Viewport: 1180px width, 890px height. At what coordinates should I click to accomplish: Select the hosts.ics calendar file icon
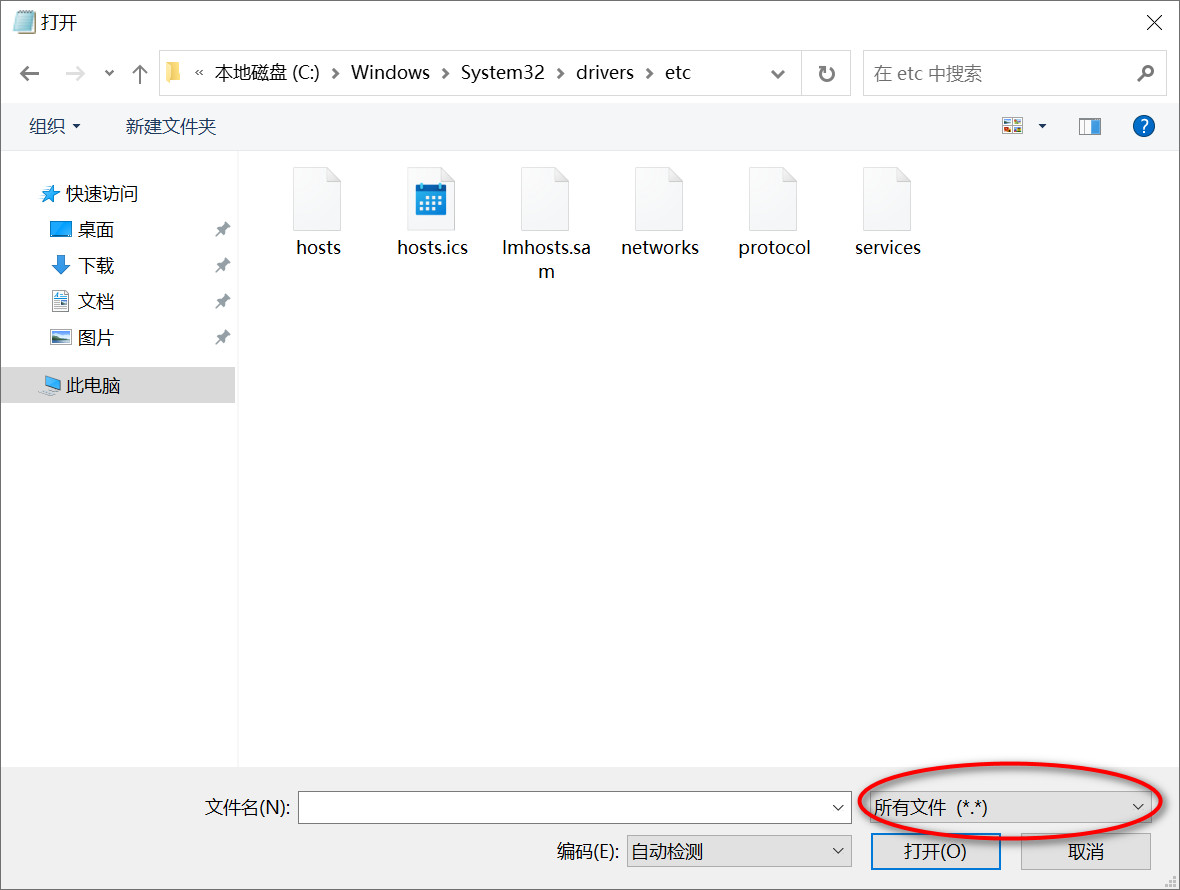point(431,199)
